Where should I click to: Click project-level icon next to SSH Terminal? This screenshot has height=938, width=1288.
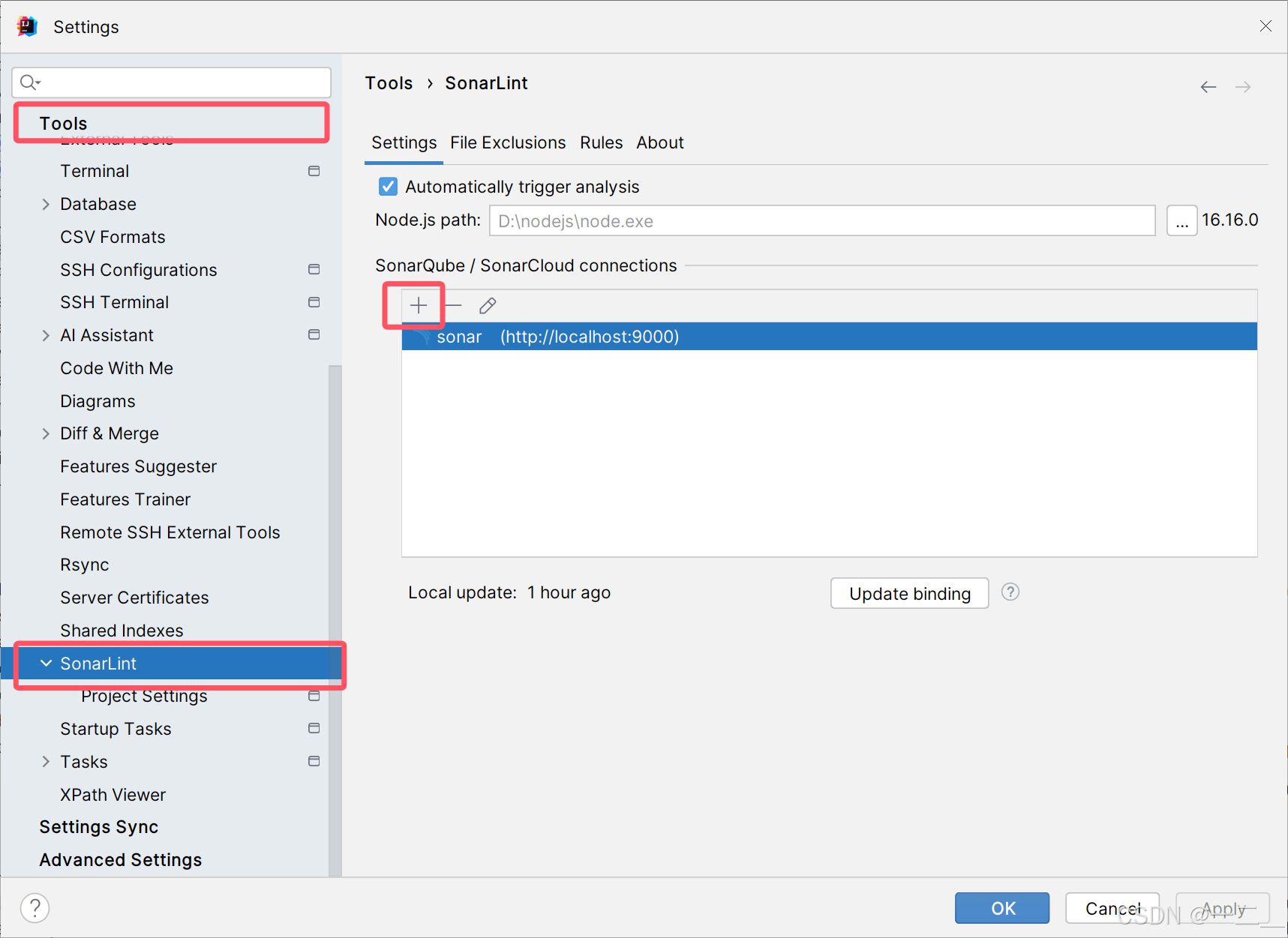tap(314, 302)
